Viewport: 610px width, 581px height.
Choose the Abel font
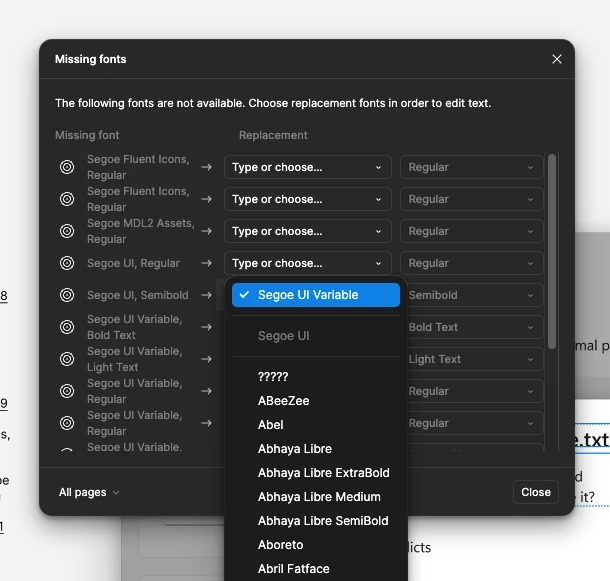click(x=316, y=425)
